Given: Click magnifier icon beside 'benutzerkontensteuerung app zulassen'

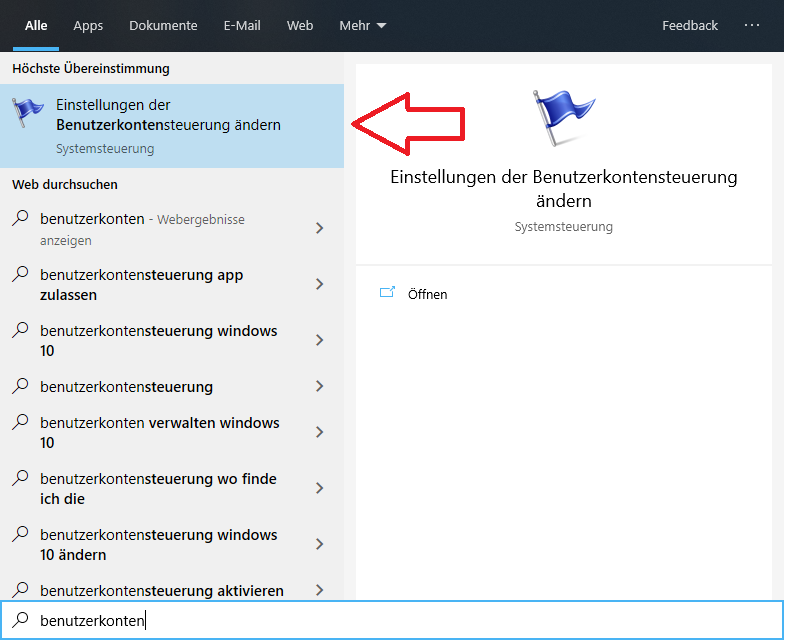Looking at the screenshot, I should (x=20, y=275).
